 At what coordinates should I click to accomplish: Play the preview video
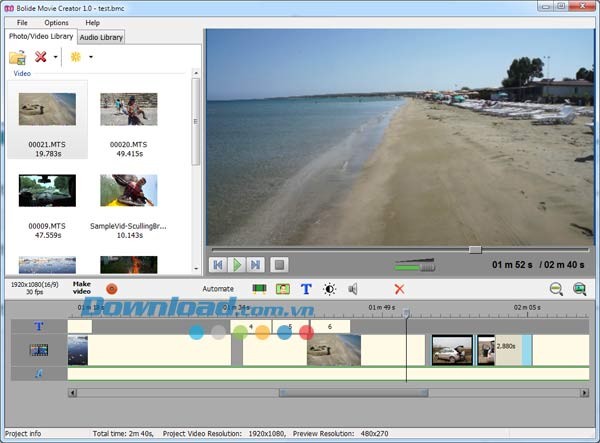237,265
